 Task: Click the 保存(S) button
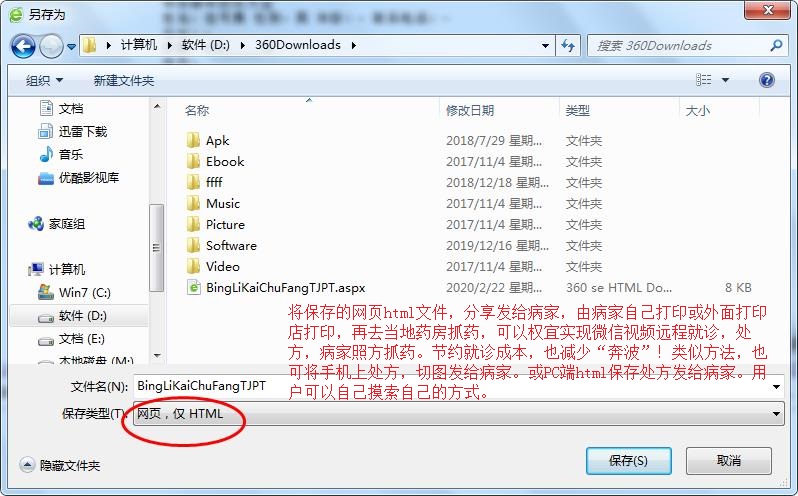pos(629,461)
